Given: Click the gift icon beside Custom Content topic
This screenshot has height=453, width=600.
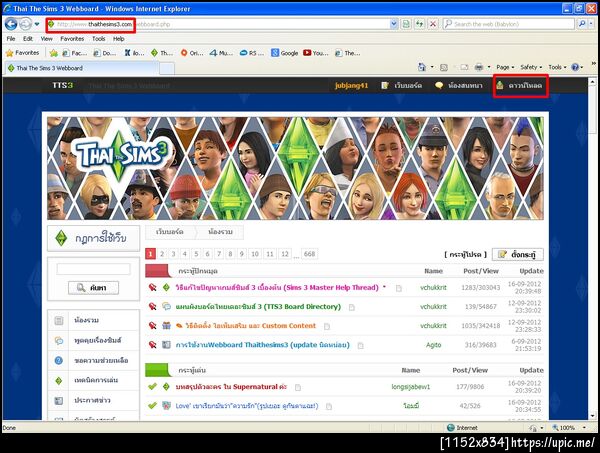Looking at the screenshot, I should coord(166,326).
